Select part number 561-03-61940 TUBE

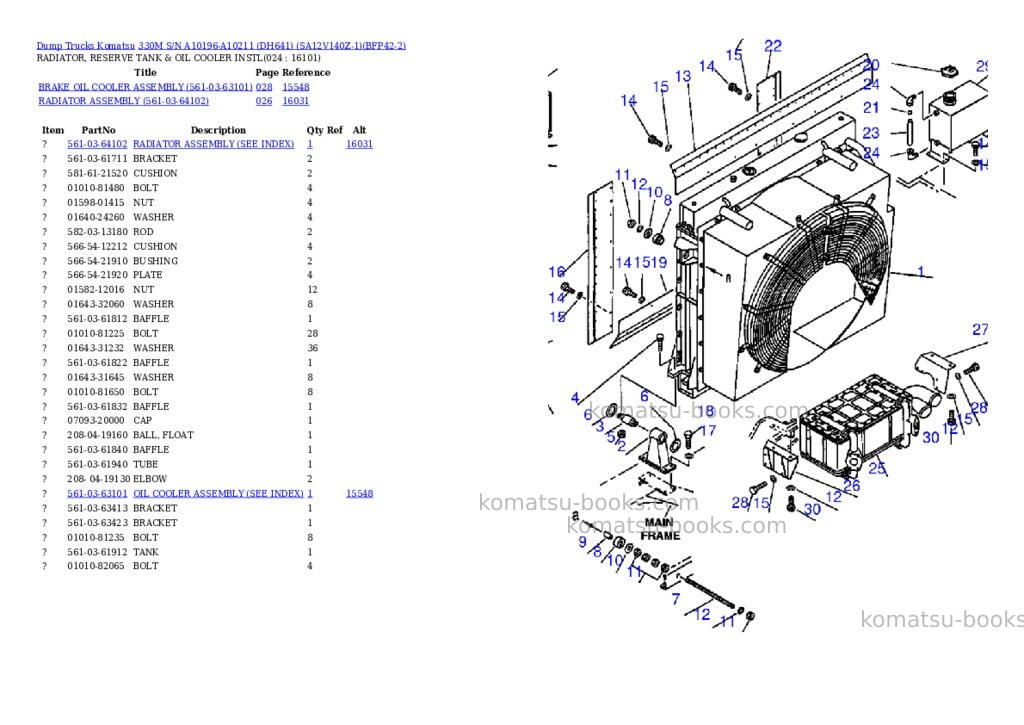click(x=97, y=464)
